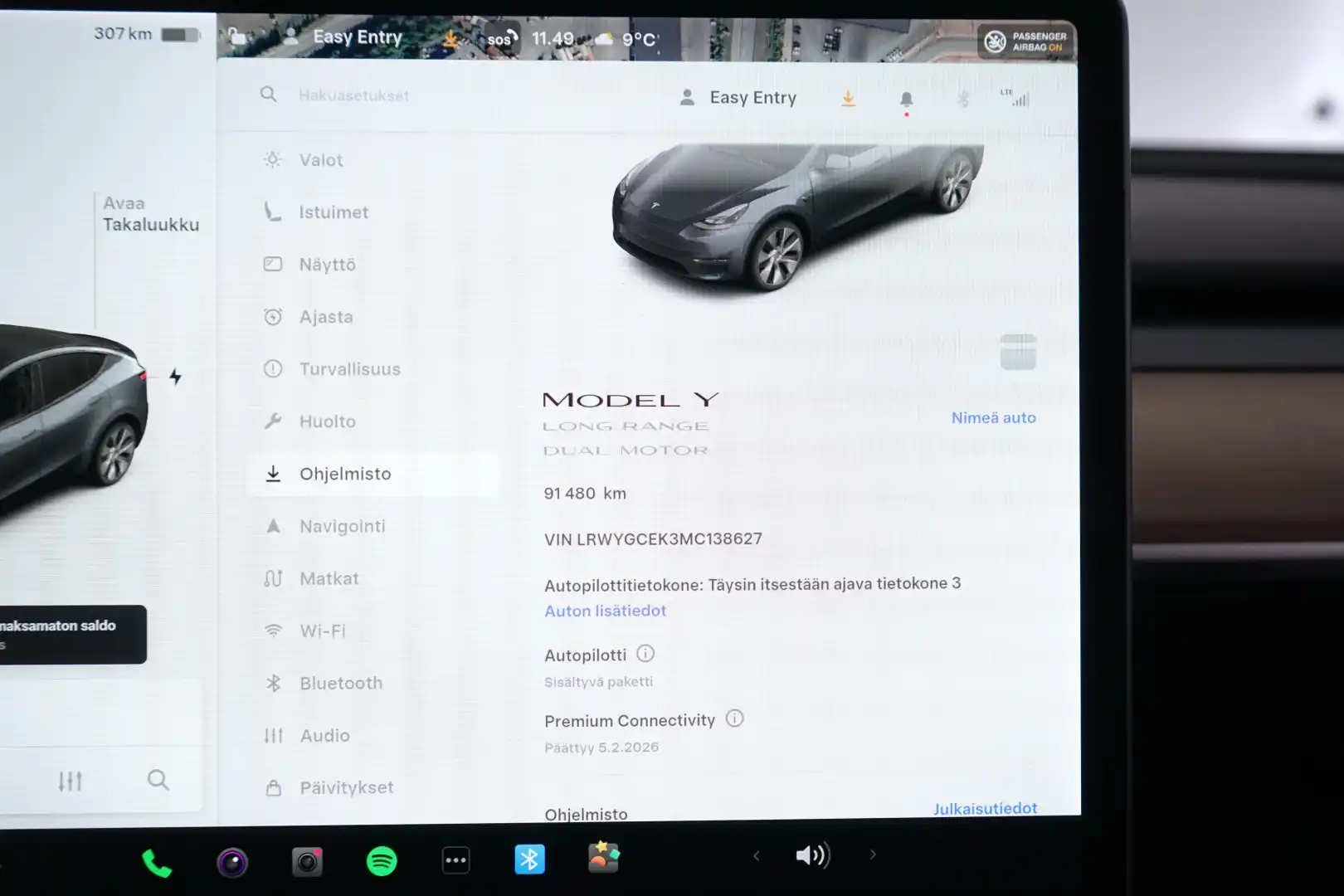1344x896 pixels.
Task: Show info about Autopilotti
Action: coord(645,654)
